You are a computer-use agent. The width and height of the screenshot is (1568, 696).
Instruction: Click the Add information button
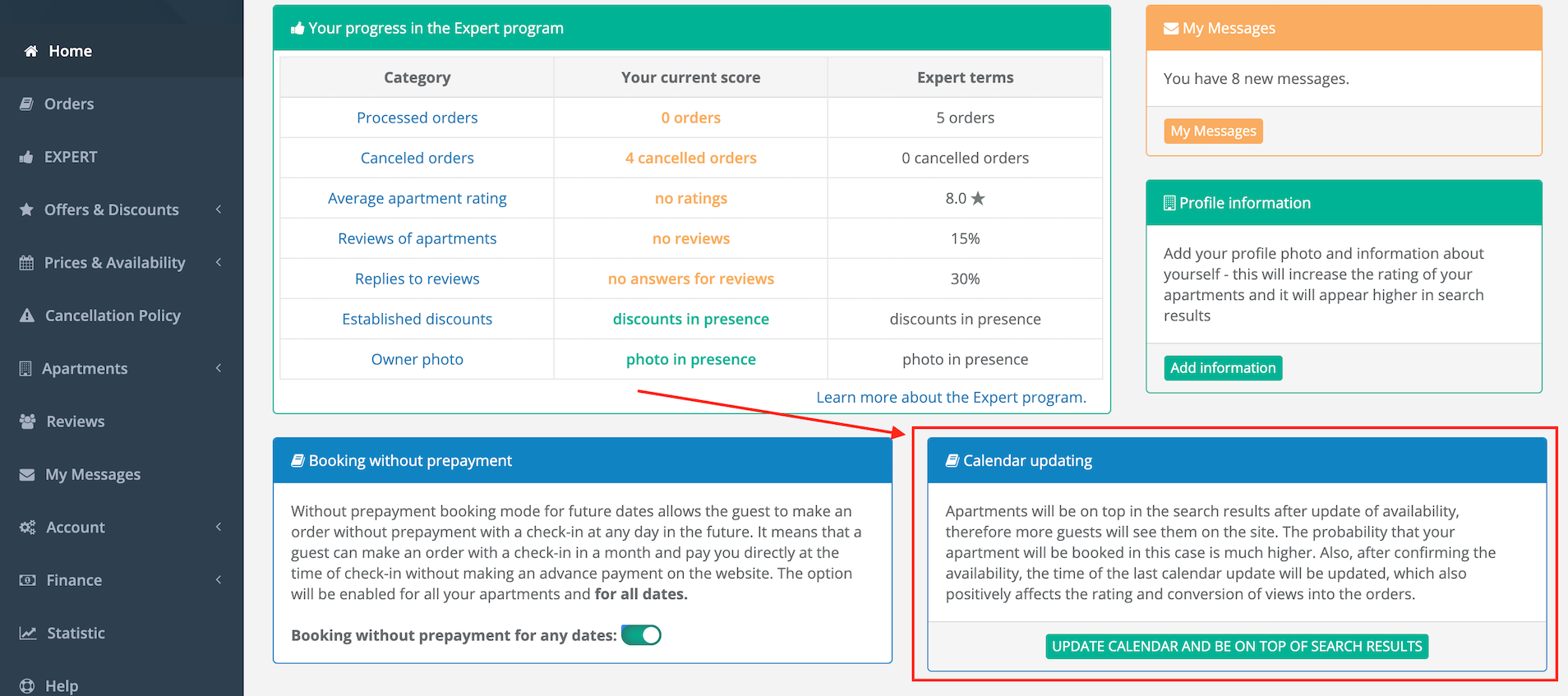tap(1223, 368)
